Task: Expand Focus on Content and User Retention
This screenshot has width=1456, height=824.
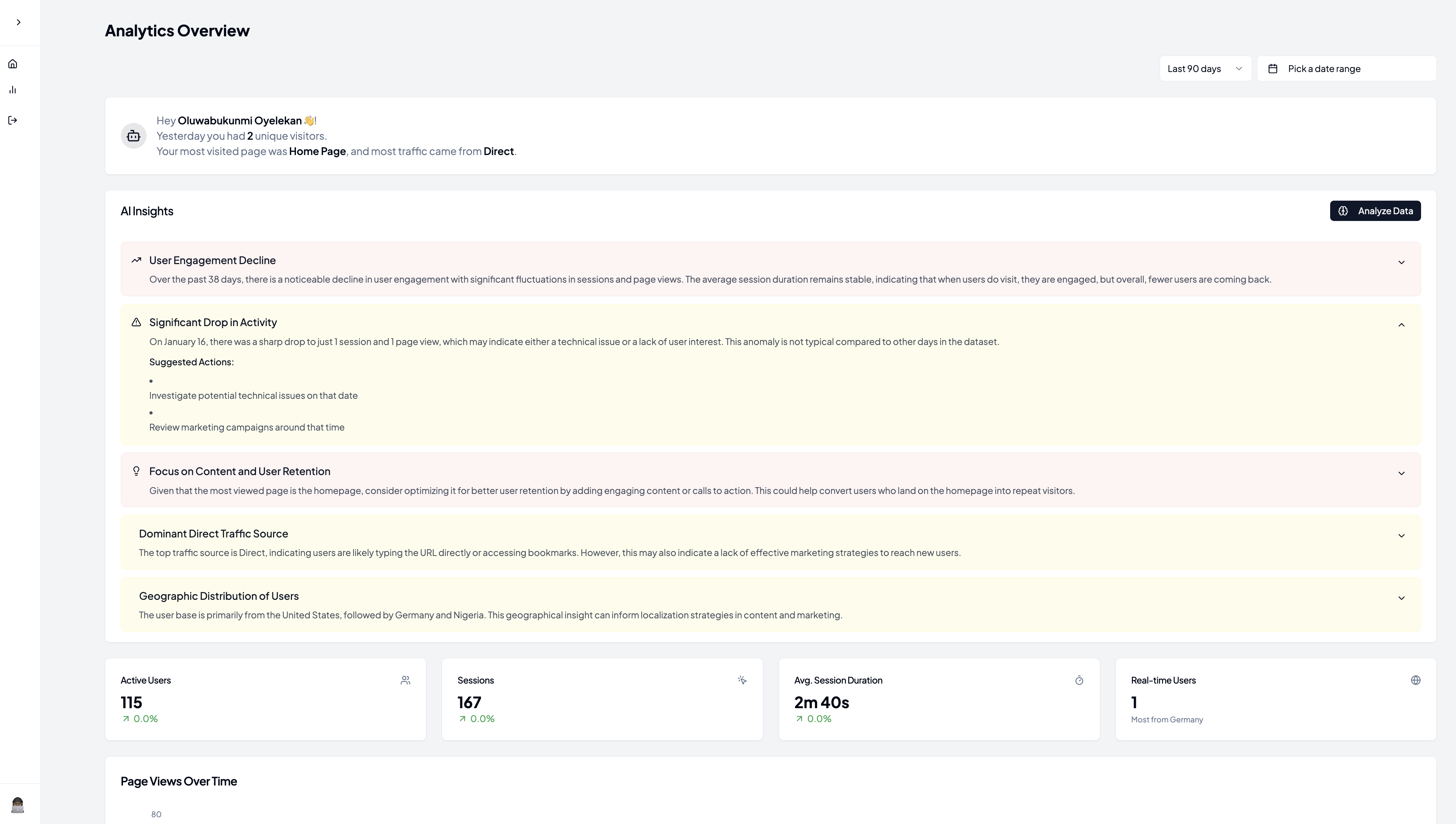Action: coord(1401,474)
